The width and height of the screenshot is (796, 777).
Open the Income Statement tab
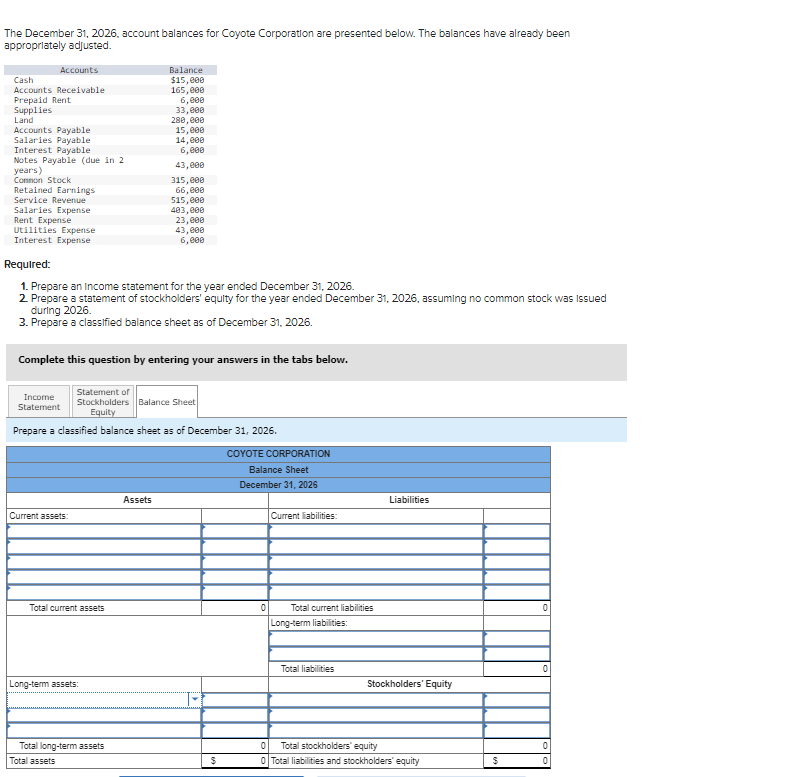(x=39, y=401)
